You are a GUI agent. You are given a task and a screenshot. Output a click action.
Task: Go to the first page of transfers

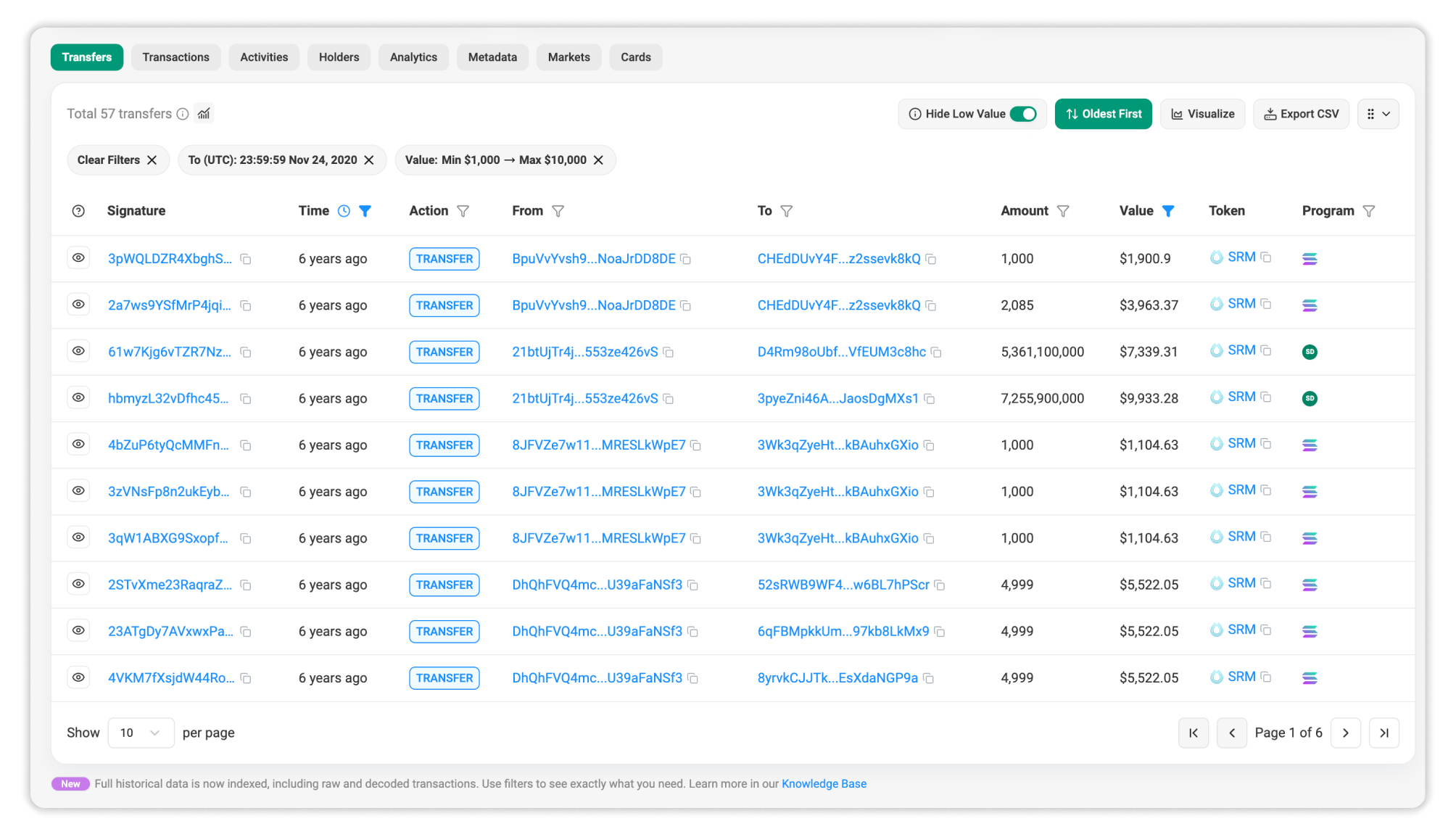tap(1194, 733)
